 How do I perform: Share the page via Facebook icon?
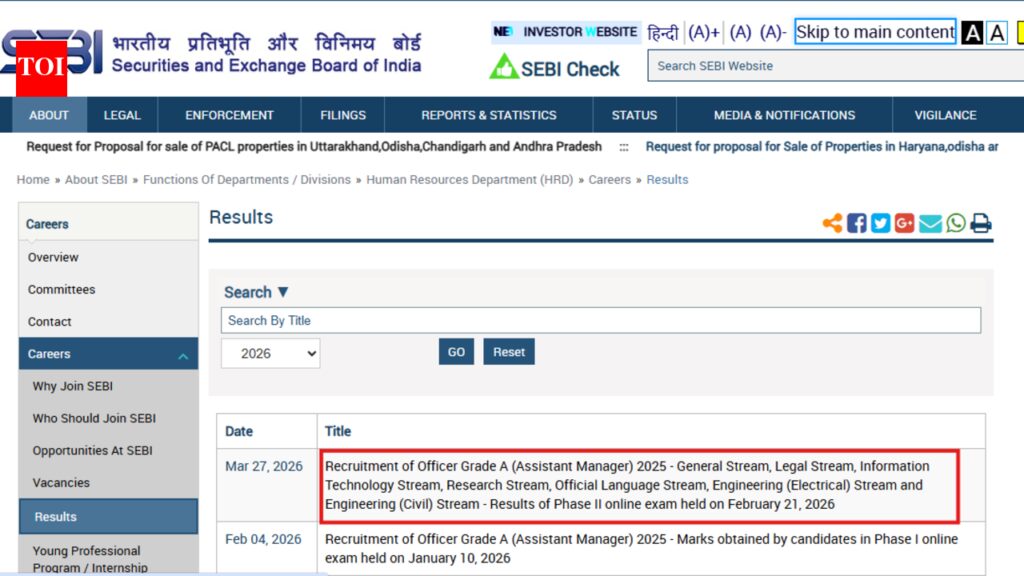(x=857, y=223)
